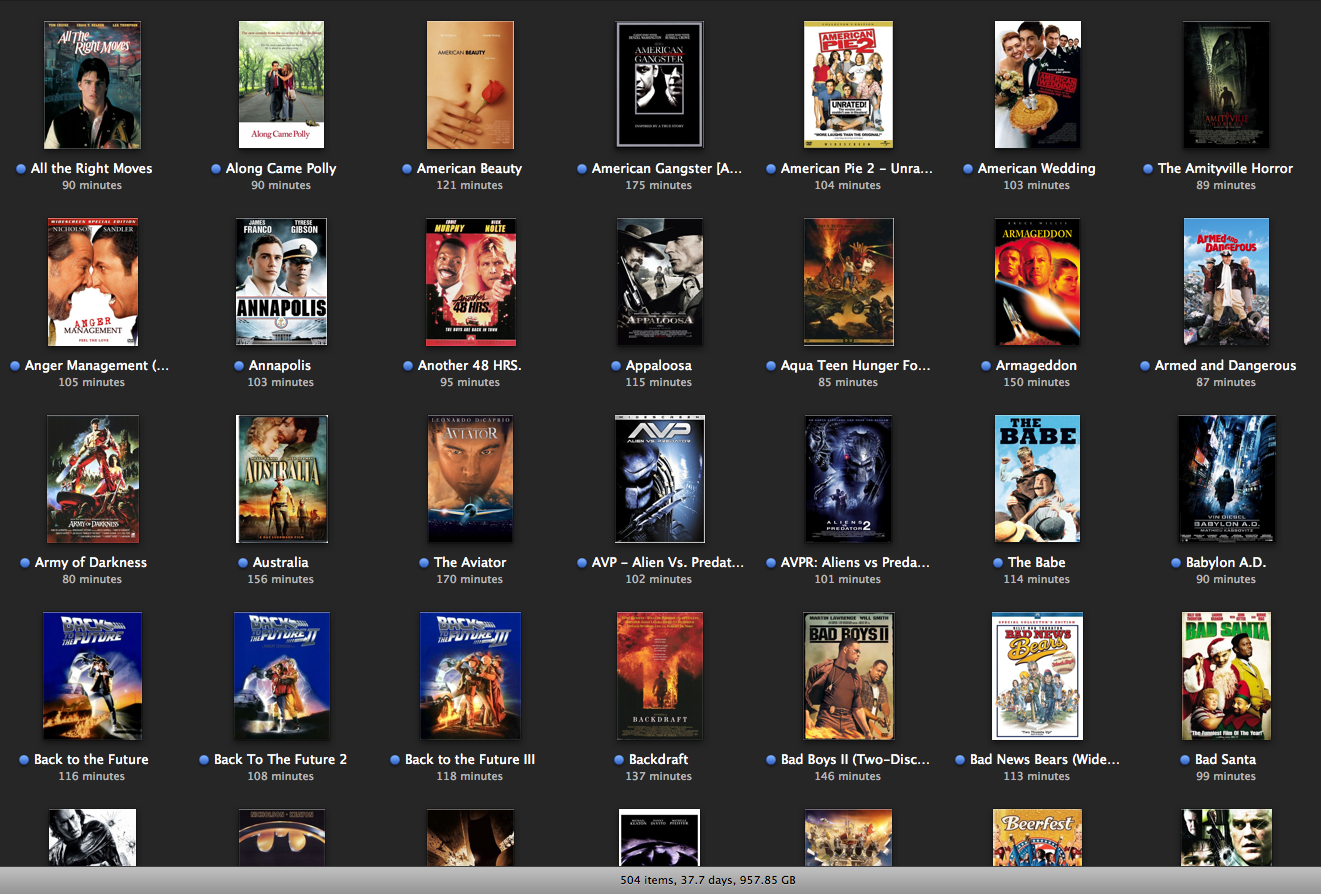Image resolution: width=1321 pixels, height=894 pixels.
Task: Click "156 minutes" under Australia
Action: (x=281, y=579)
